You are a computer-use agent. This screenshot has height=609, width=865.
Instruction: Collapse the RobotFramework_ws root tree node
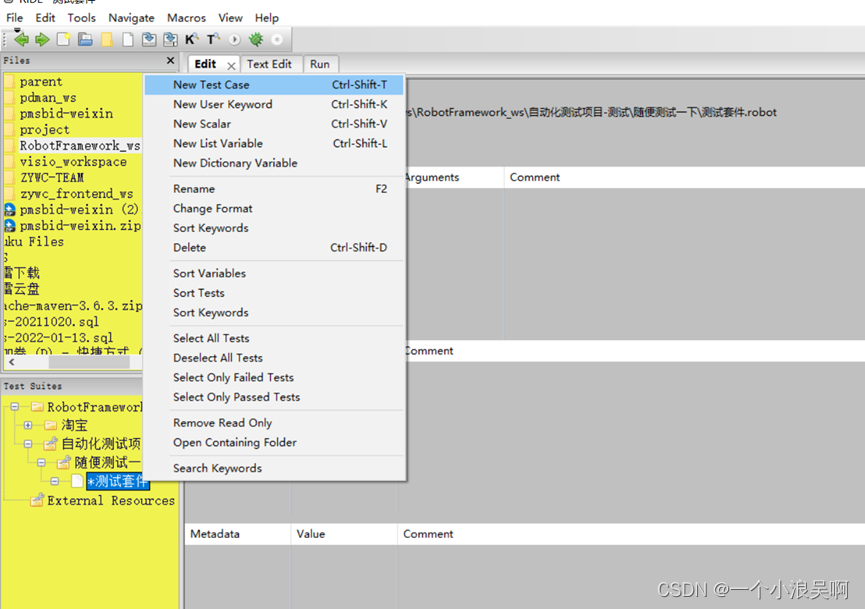pyautogui.click(x=15, y=407)
